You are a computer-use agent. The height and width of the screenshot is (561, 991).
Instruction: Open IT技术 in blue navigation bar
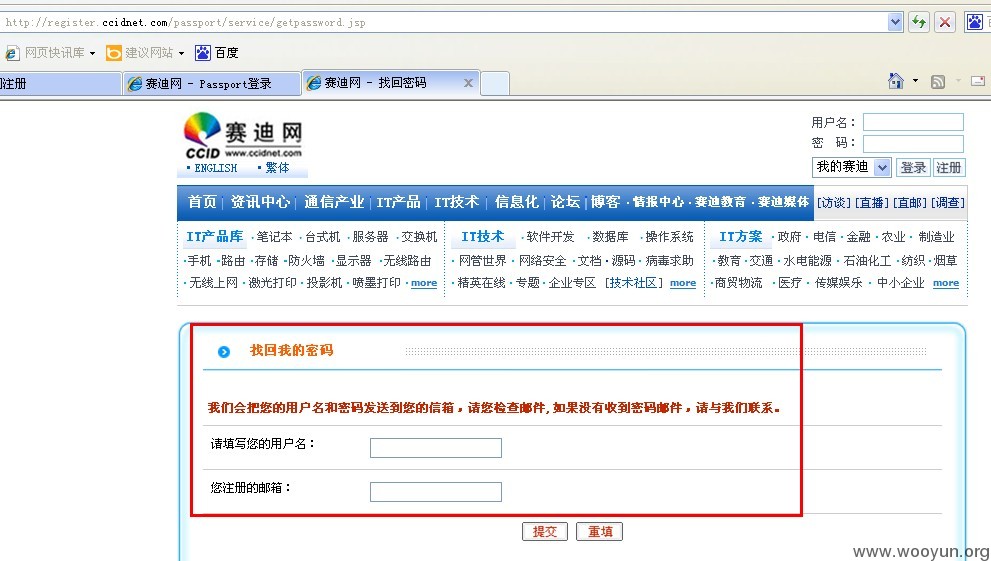pos(456,202)
